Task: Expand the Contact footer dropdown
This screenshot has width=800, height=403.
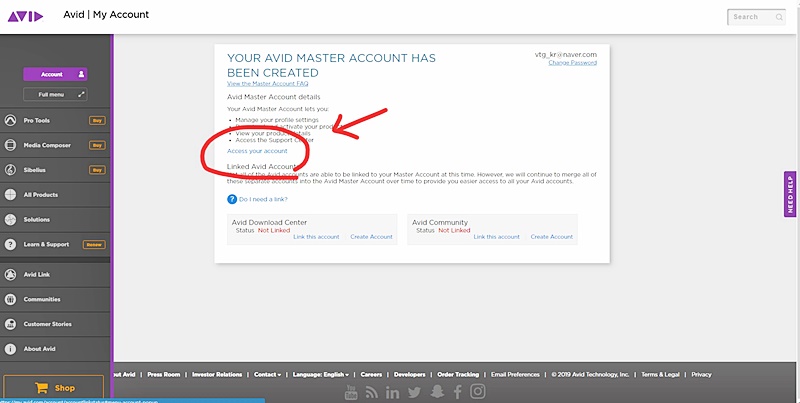Action: (x=267, y=374)
